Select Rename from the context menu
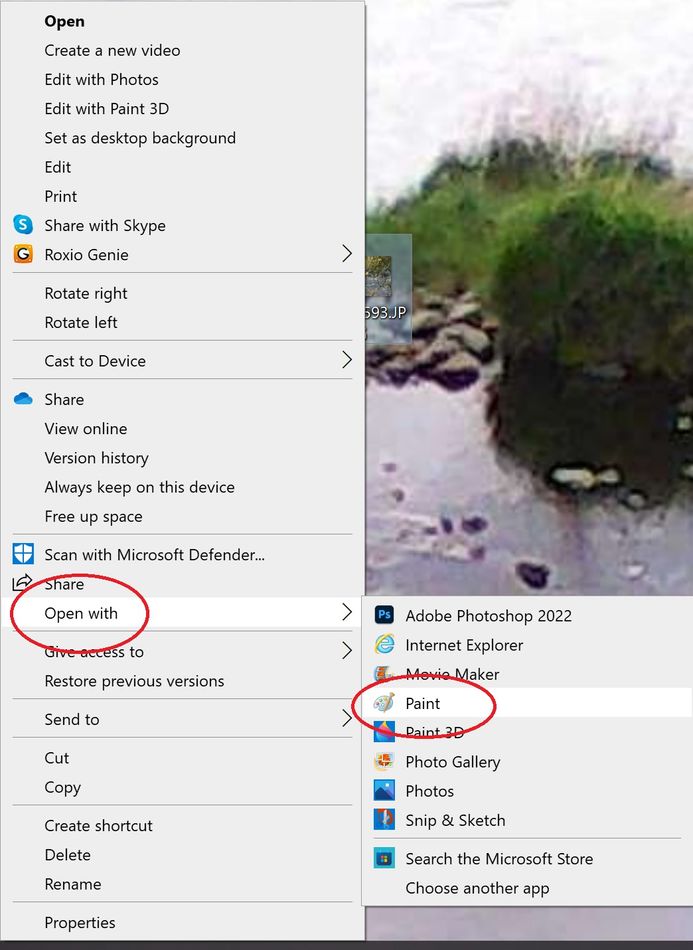The height and width of the screenshot is (950, 693). [73, 884]
